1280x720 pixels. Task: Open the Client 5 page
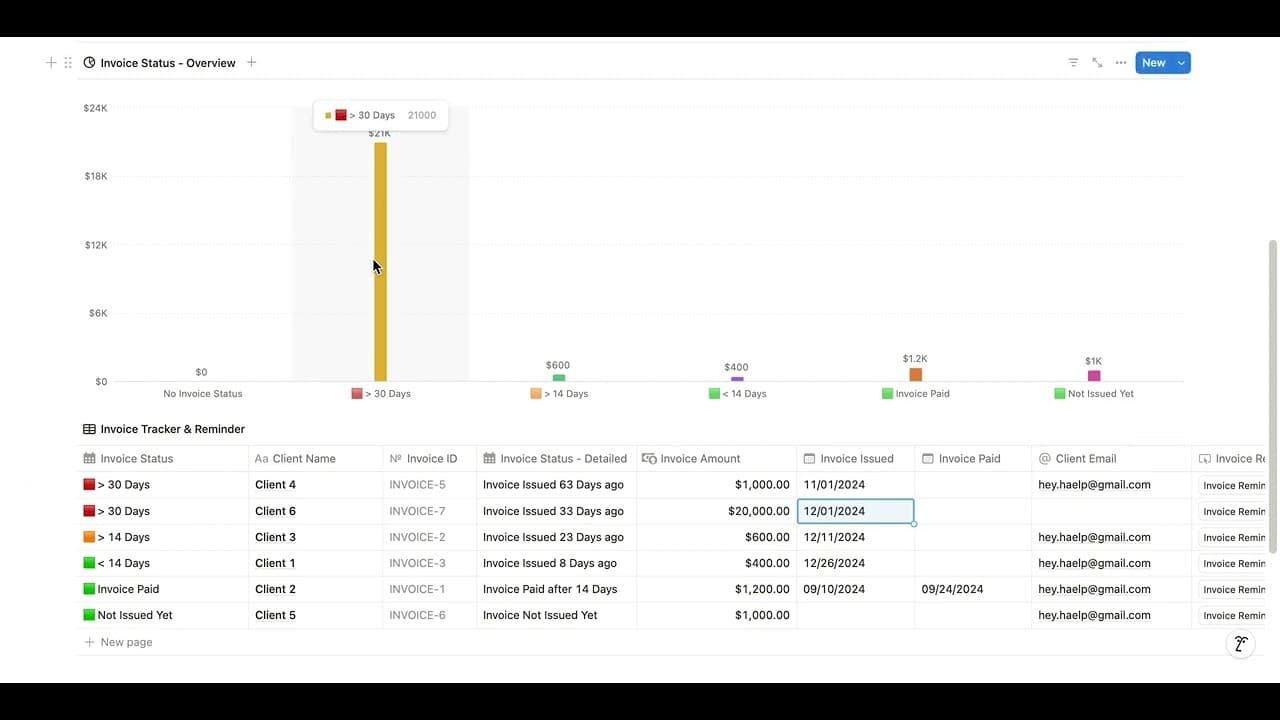275,615
